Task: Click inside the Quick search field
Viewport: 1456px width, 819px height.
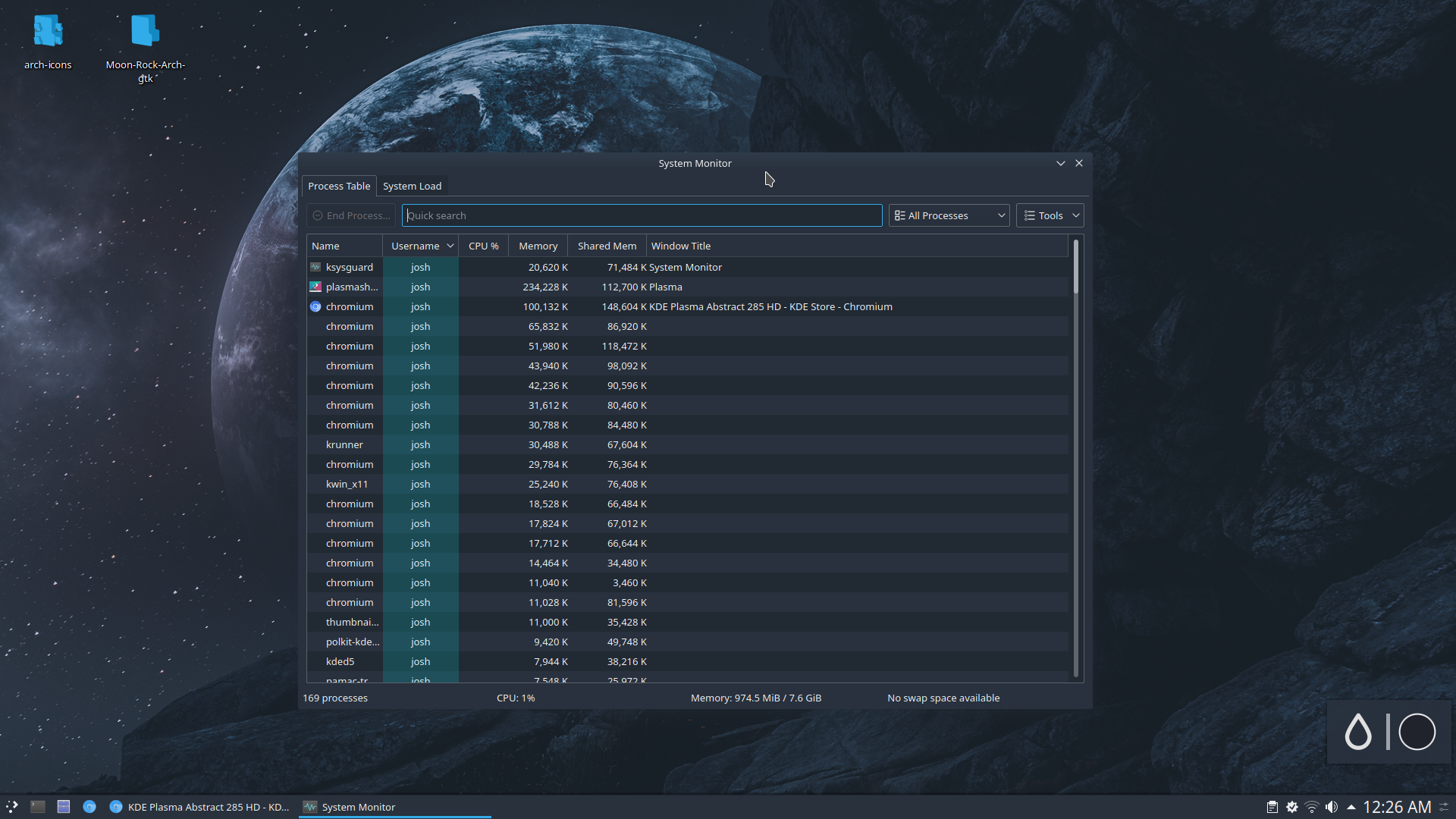Action: 642,215
